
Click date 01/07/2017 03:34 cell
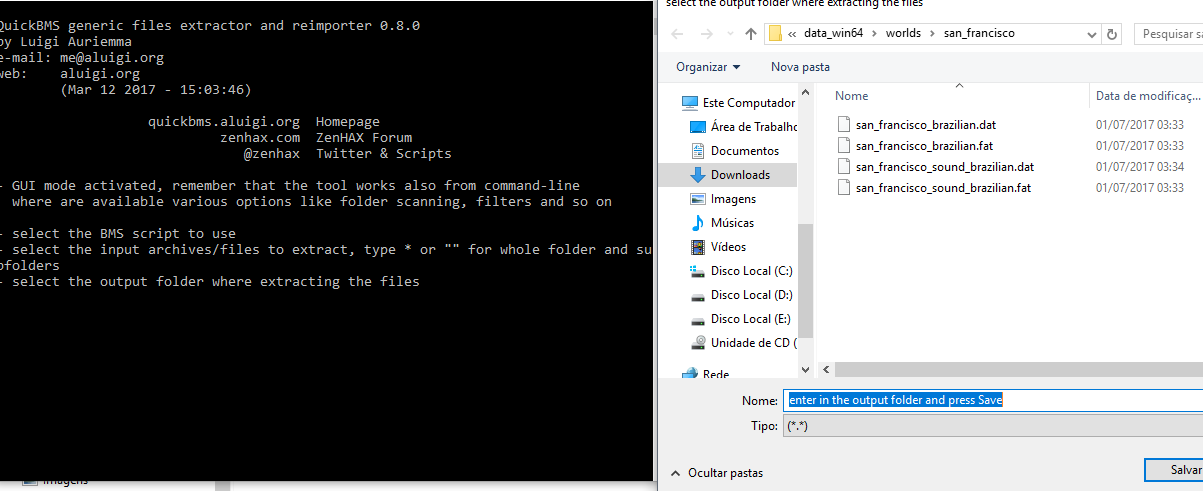1140,166
